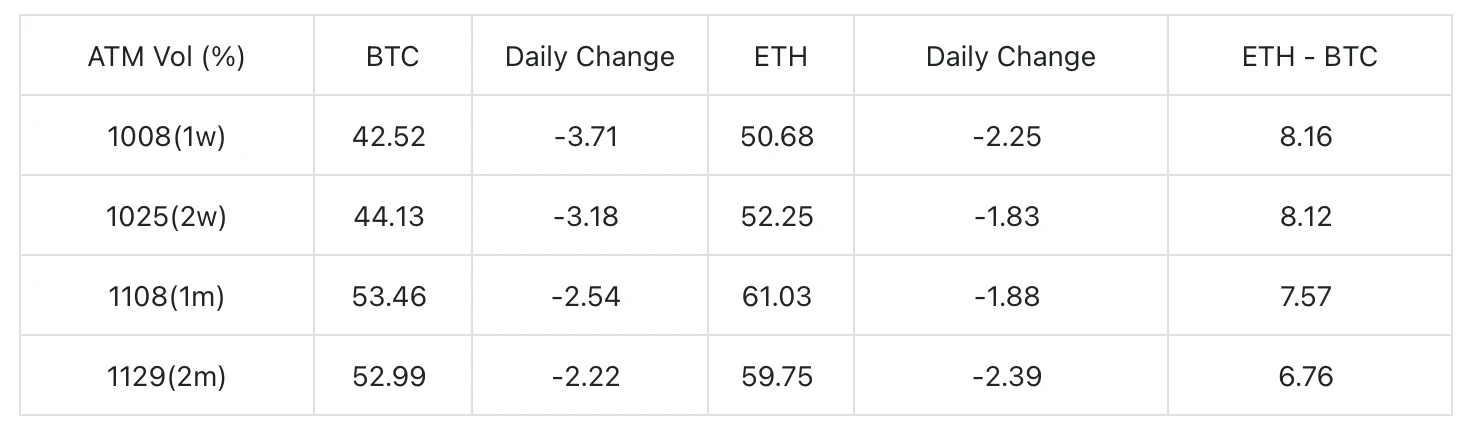The image size is (1476, 436).
Task: Click the 1008(1w) row label
Action: tap(166, 136)
